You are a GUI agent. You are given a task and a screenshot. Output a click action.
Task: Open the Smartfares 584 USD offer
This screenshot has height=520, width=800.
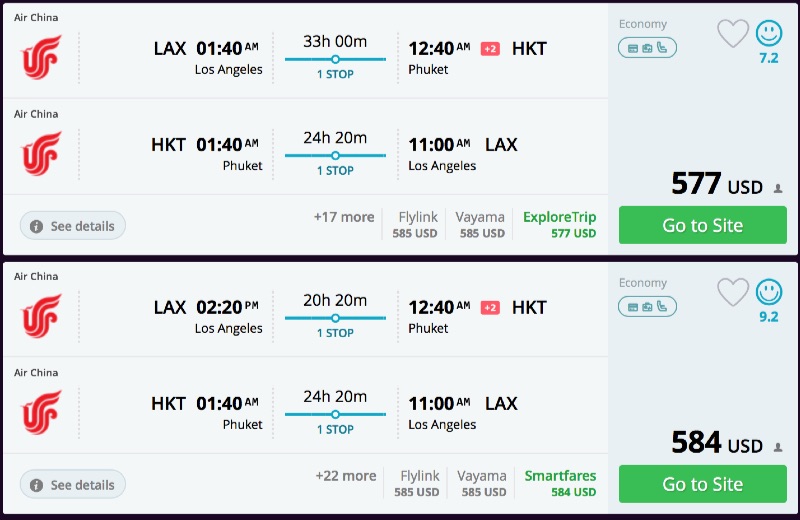tap(560, 484)
